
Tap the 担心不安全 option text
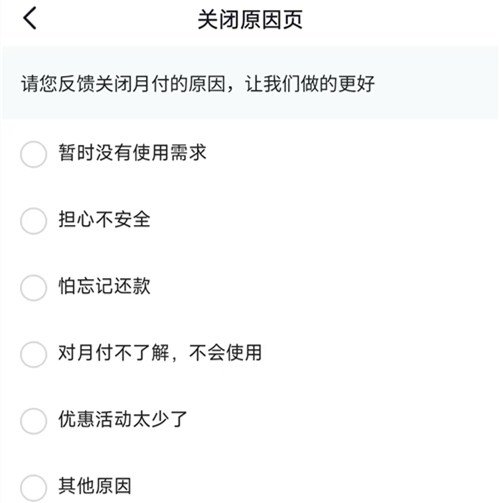(104, 219)
